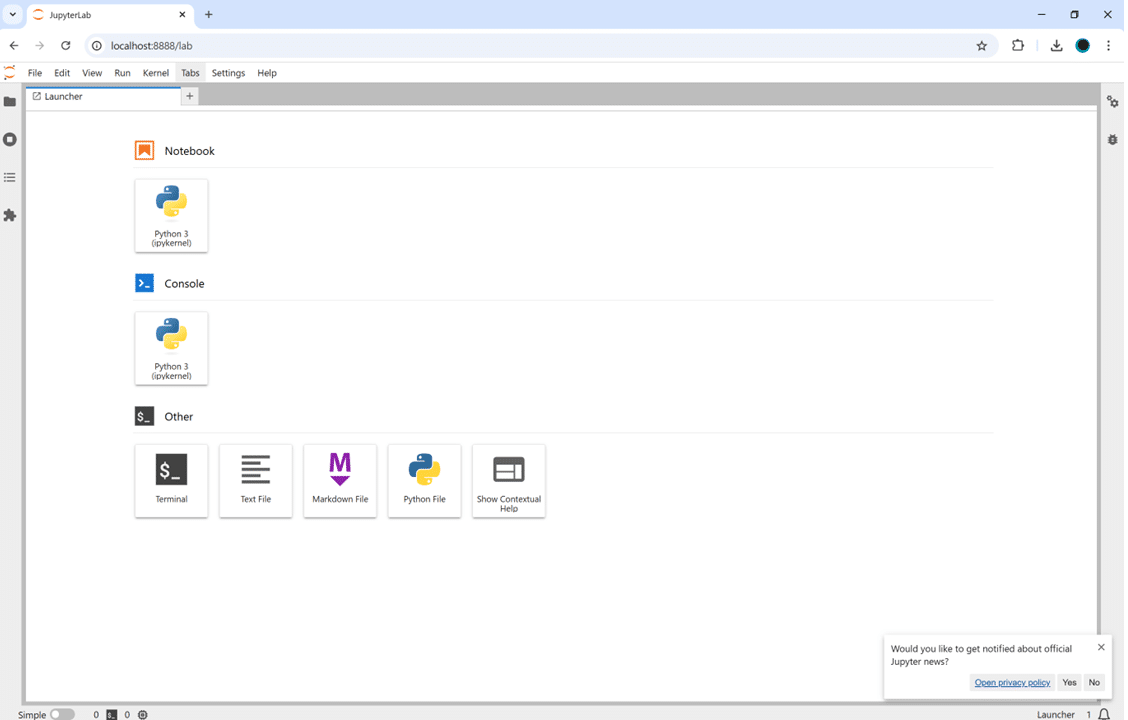
Task: Click Show Contextual Help tile
Action: point(509,480)
